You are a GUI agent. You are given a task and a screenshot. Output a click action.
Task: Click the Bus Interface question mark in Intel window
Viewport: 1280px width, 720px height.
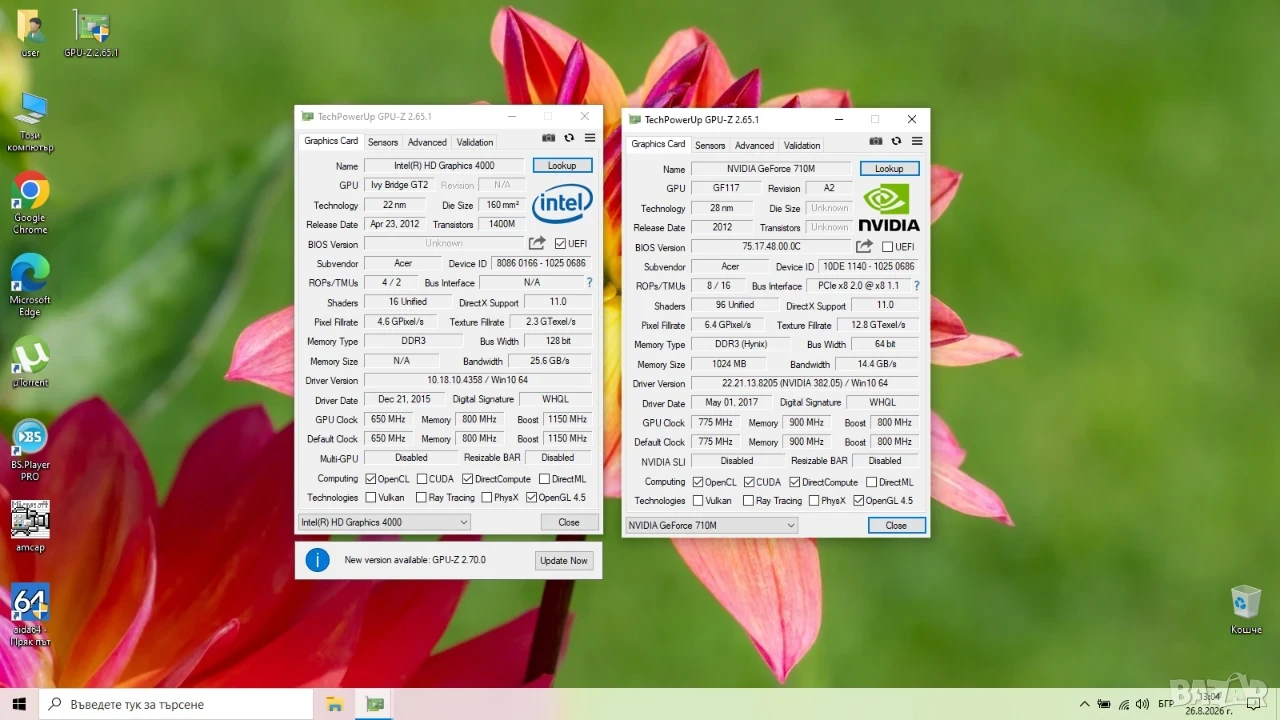[x=589, y=283]
